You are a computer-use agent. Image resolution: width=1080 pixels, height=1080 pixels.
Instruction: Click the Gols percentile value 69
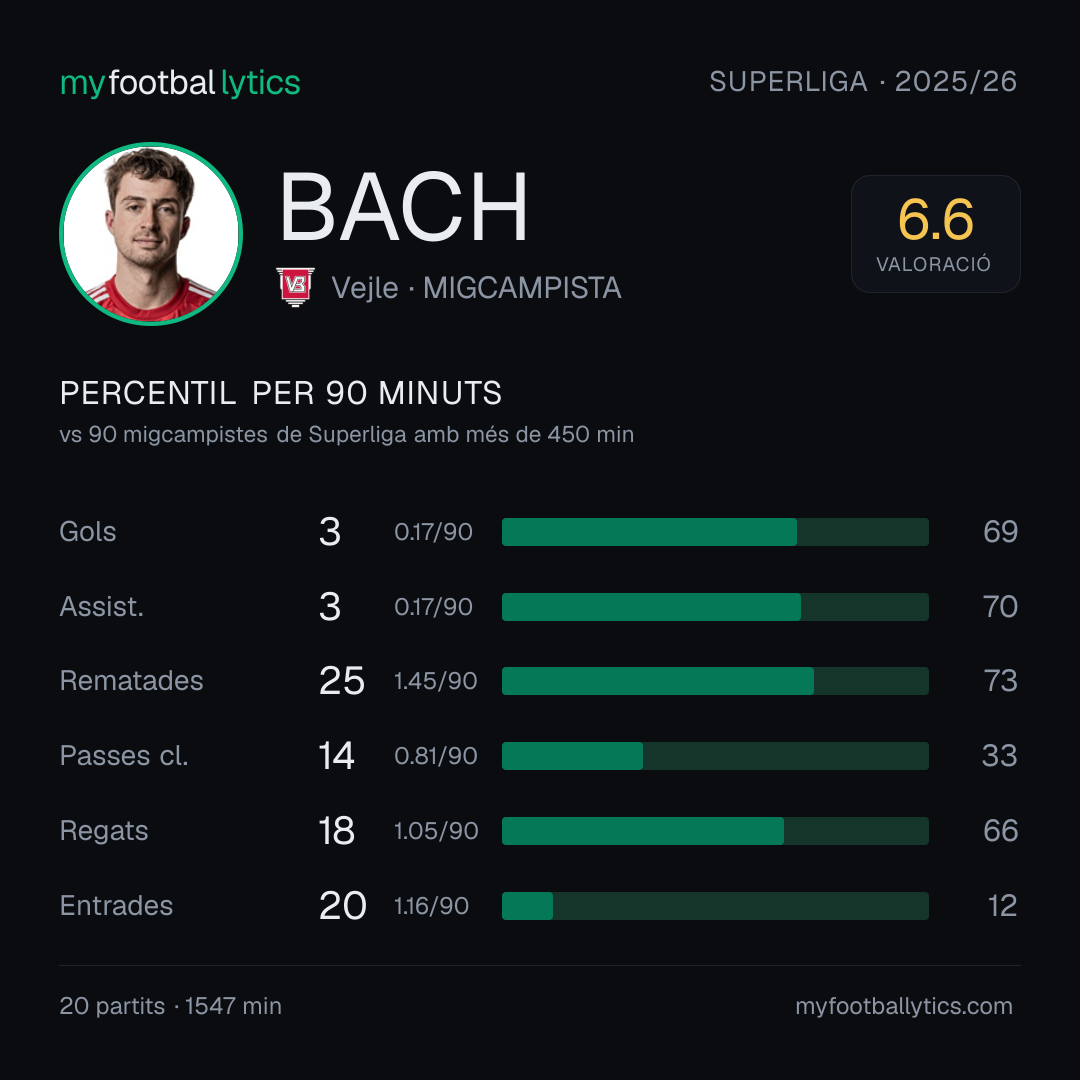(1000, 532)
